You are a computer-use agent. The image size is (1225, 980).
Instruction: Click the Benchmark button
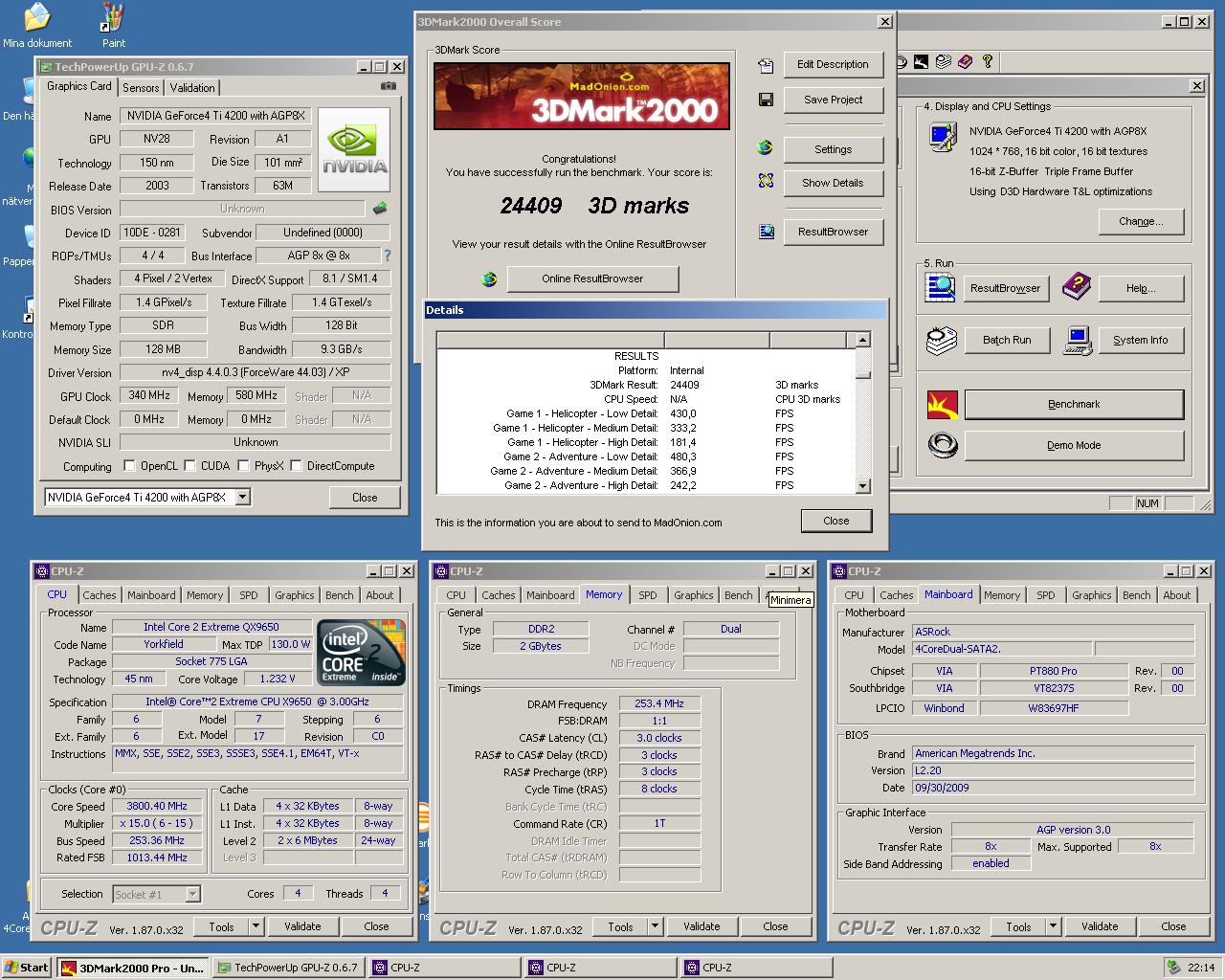[1074, 404]
